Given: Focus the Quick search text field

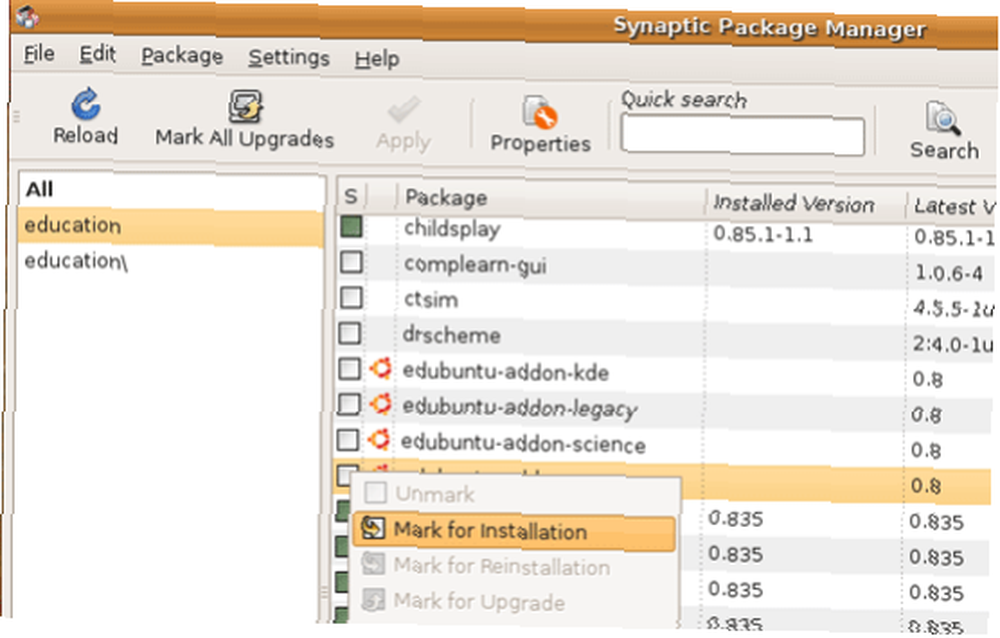Looking at the screenshot, I should pos(743,135).
